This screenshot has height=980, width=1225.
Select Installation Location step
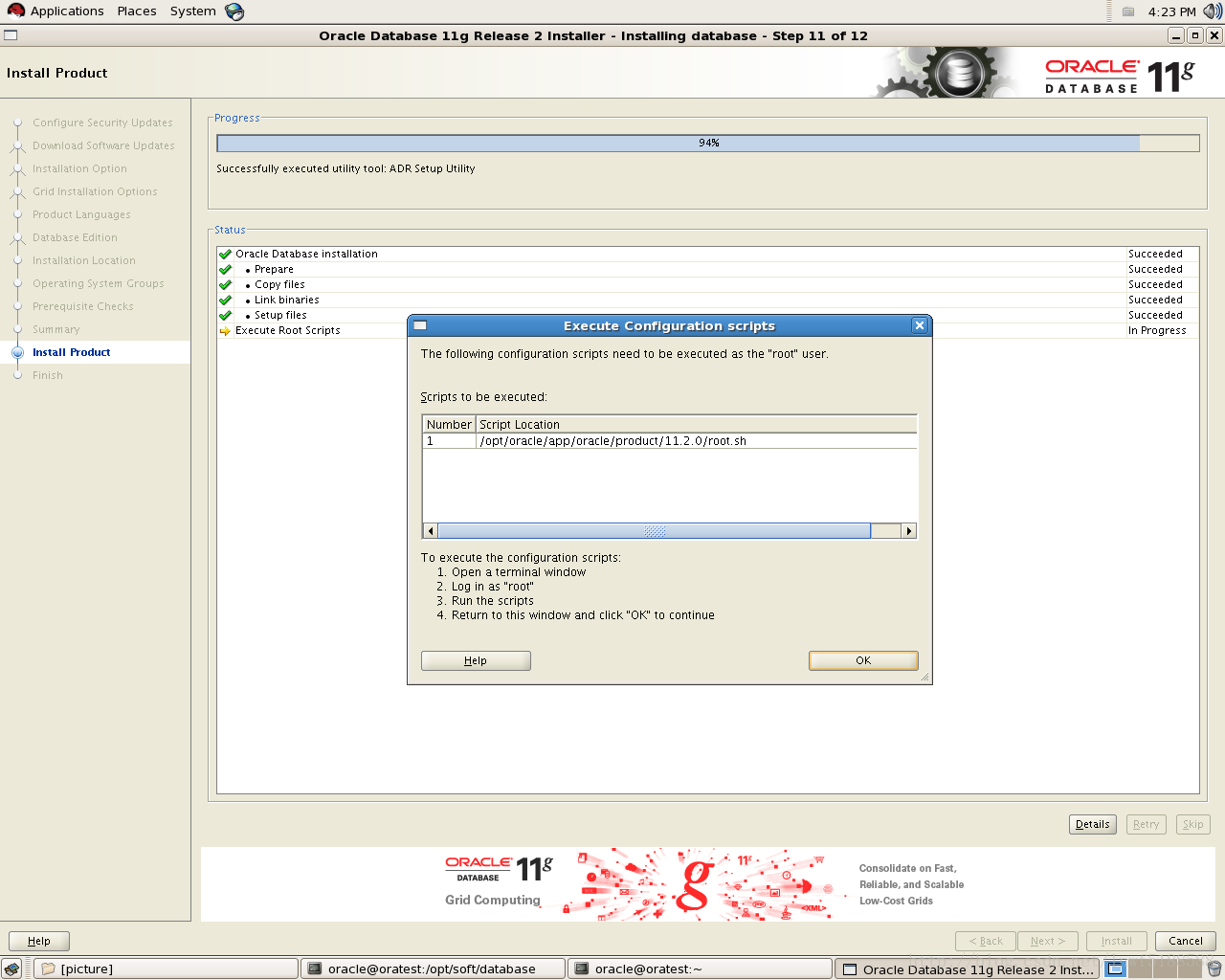[x=84, y=260]
